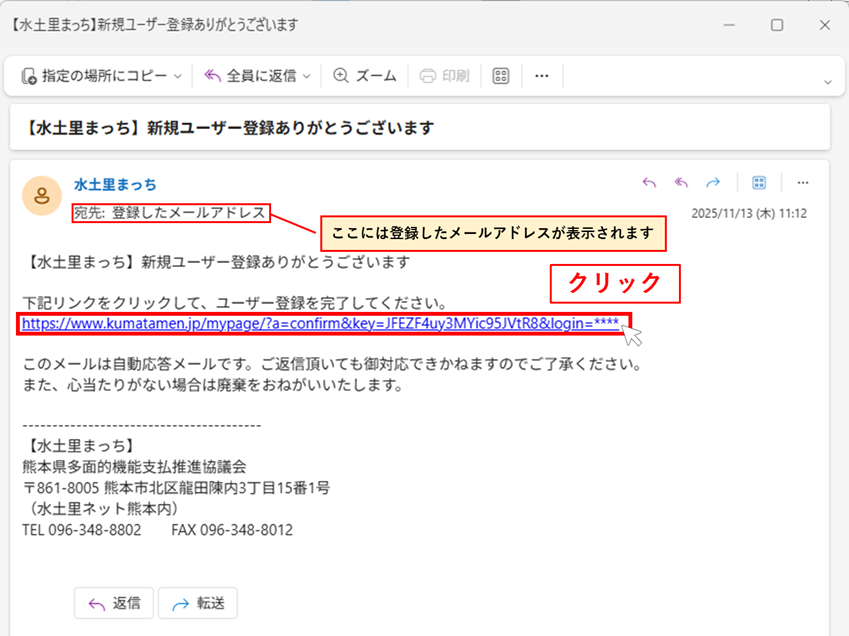Open the 全員に返信 dropdown chevron
The image size is (849, 636).
[307, 76]
